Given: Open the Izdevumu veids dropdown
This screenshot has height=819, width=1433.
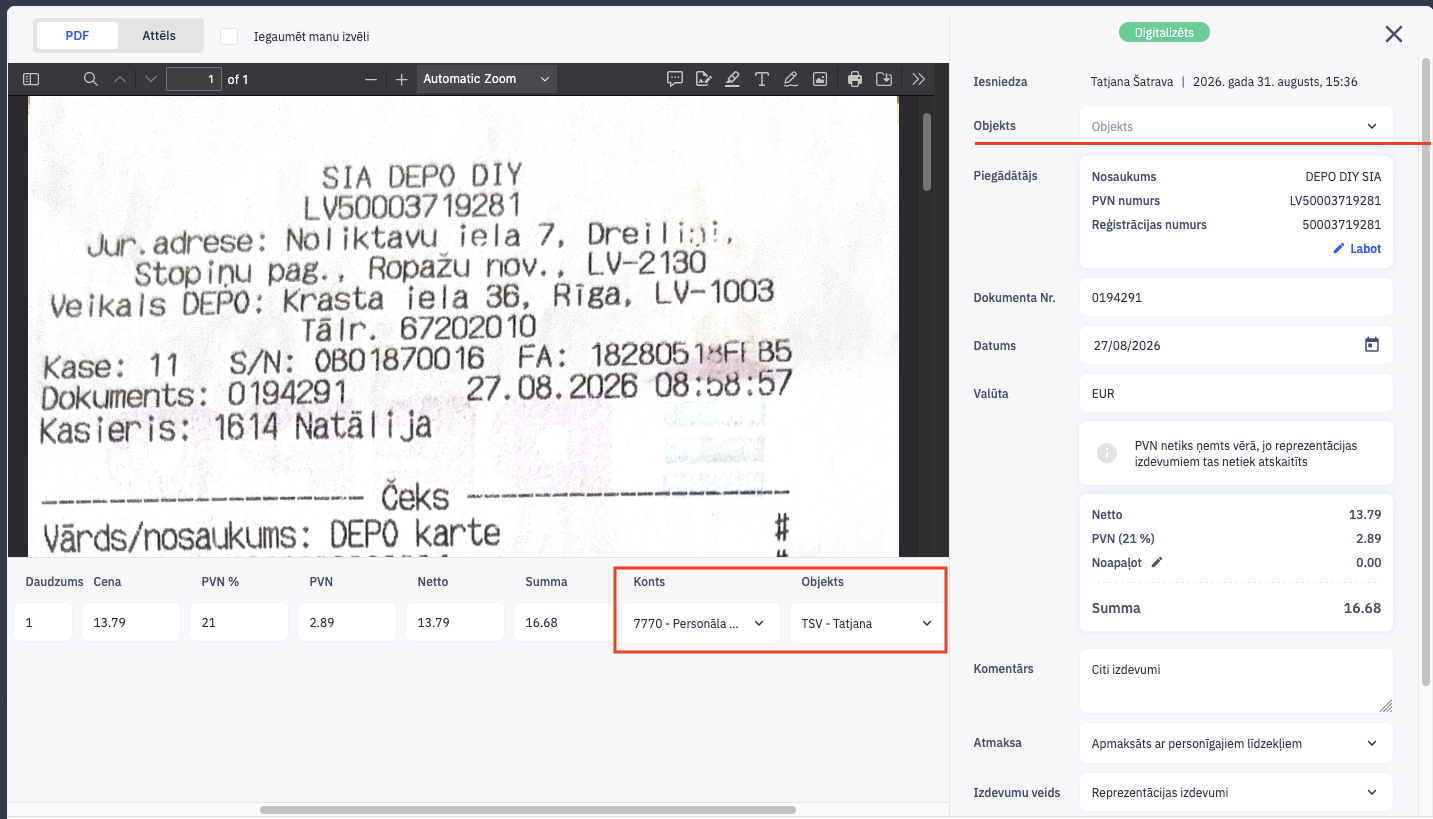Looking at the screenshot, I should 1236,792.
